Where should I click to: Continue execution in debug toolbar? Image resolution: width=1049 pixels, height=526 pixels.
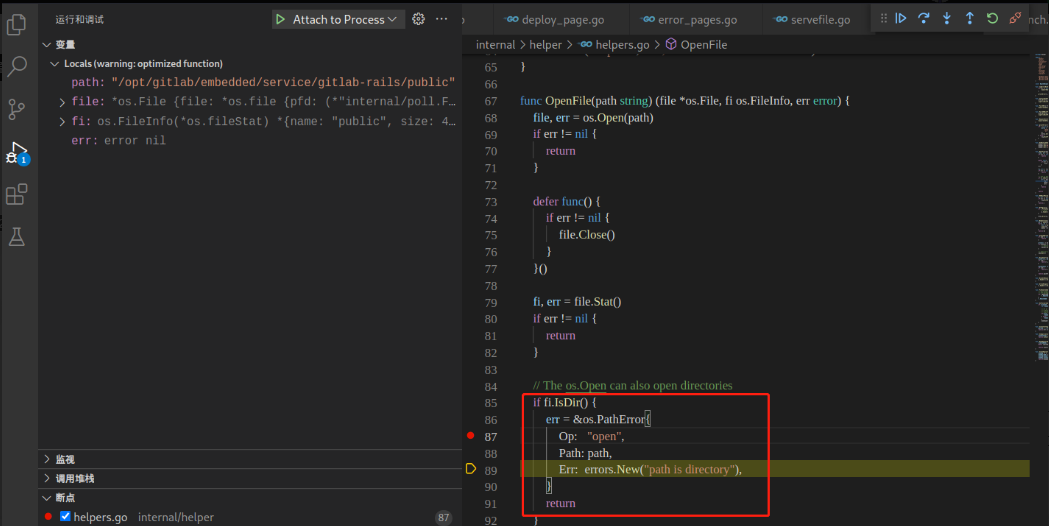click(x=901, y=18)
